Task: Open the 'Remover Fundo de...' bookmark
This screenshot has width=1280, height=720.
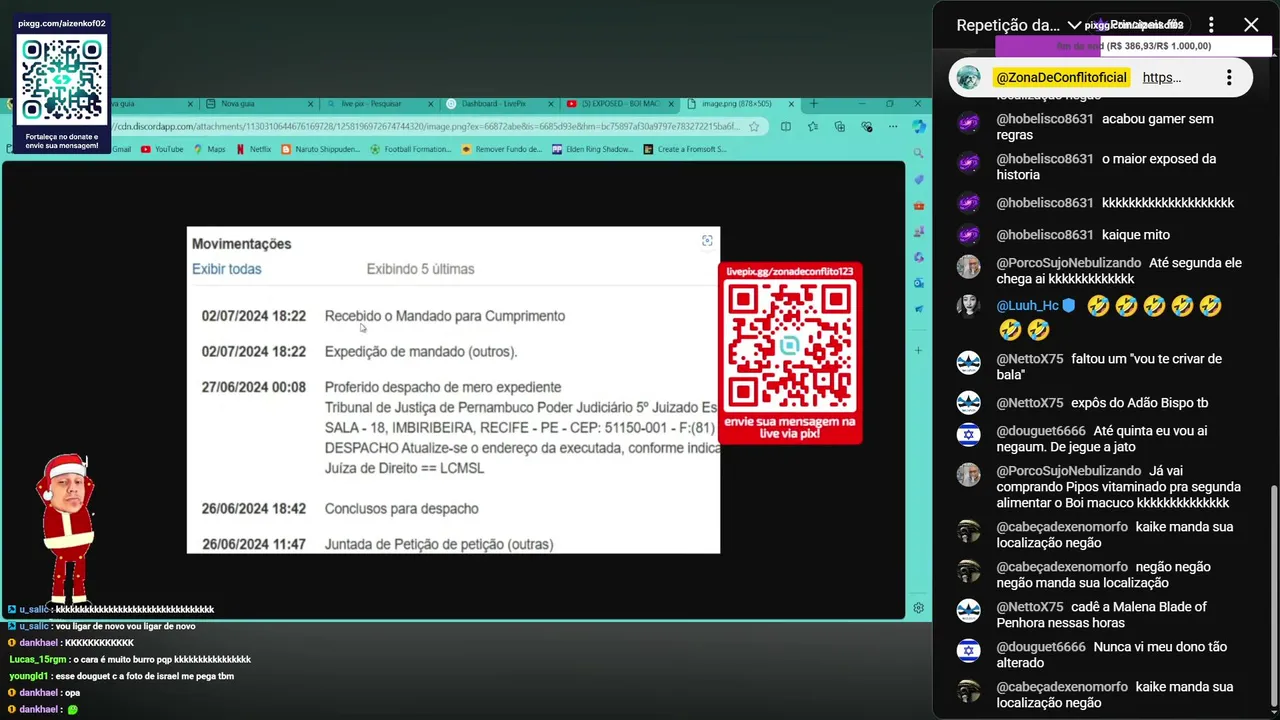Action: (503, 149)
